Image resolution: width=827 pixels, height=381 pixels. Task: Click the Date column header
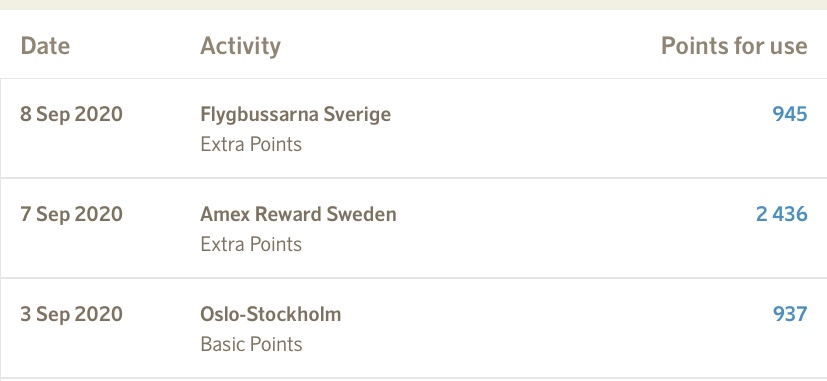click(x=45, y=46)
